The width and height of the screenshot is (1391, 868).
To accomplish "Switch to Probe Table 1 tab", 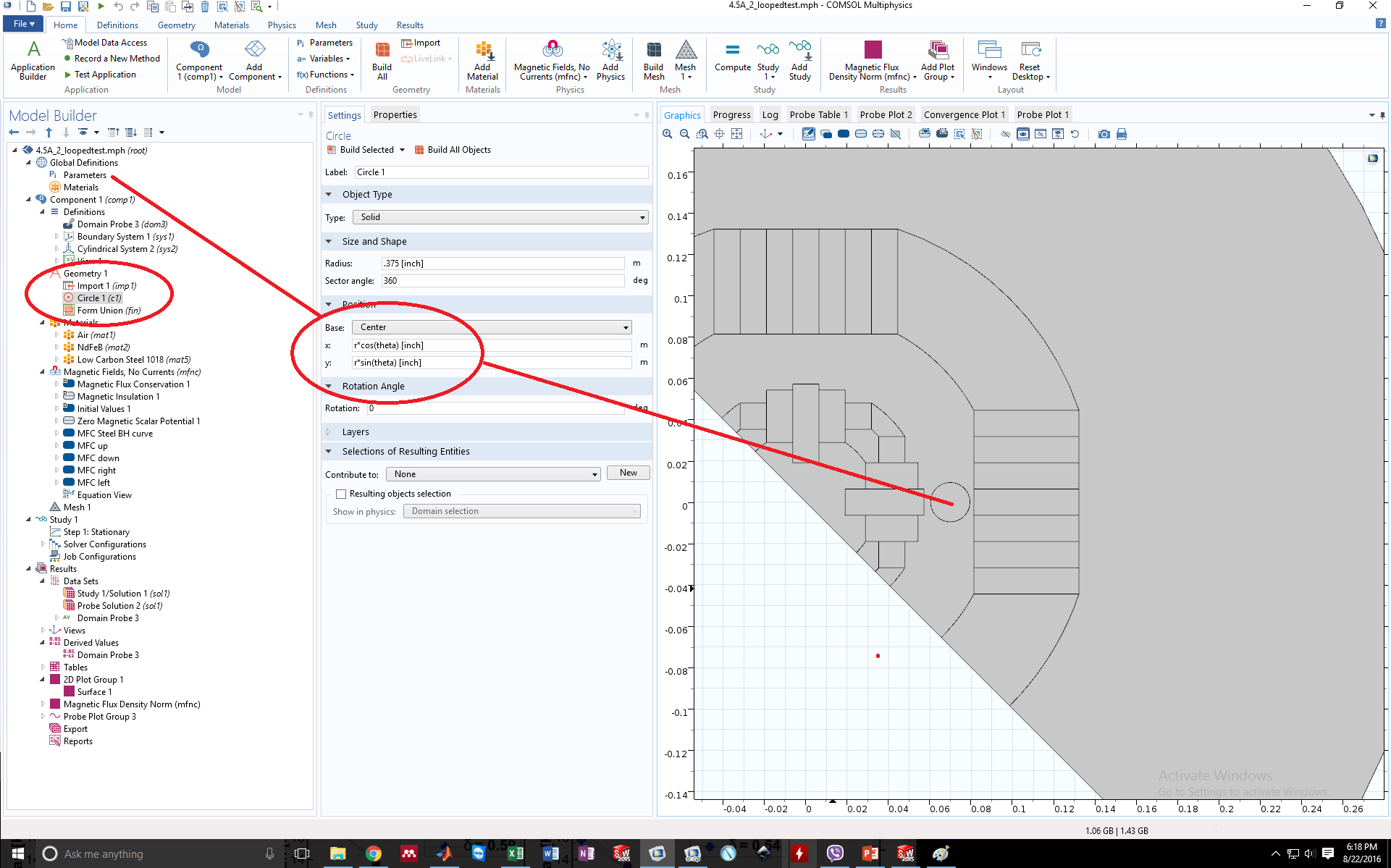I will click(818, 114).
